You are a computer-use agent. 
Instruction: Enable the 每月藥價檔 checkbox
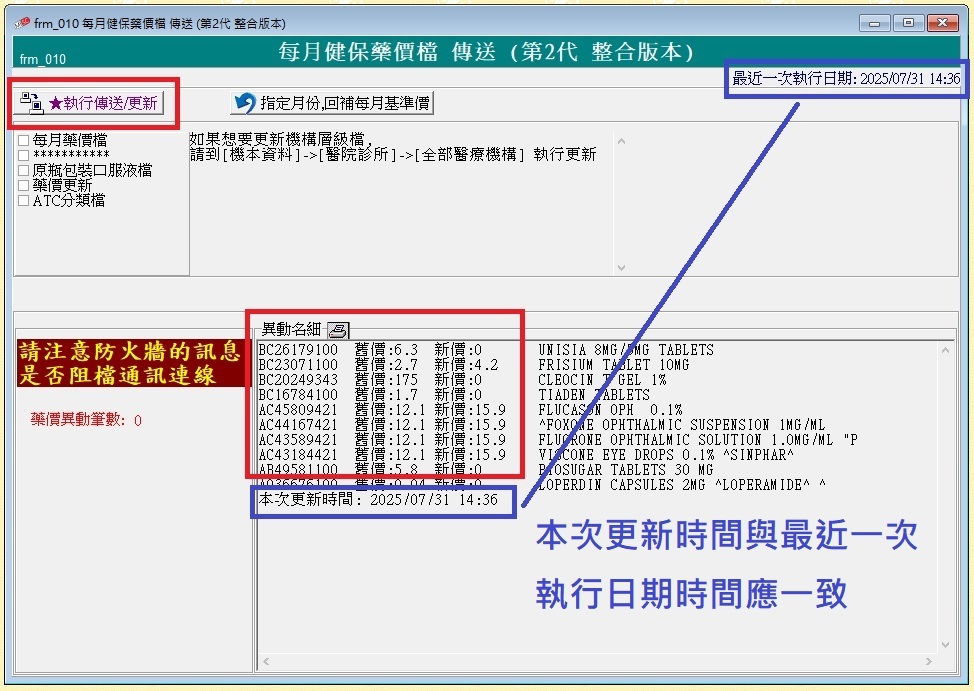coord(24,140)
